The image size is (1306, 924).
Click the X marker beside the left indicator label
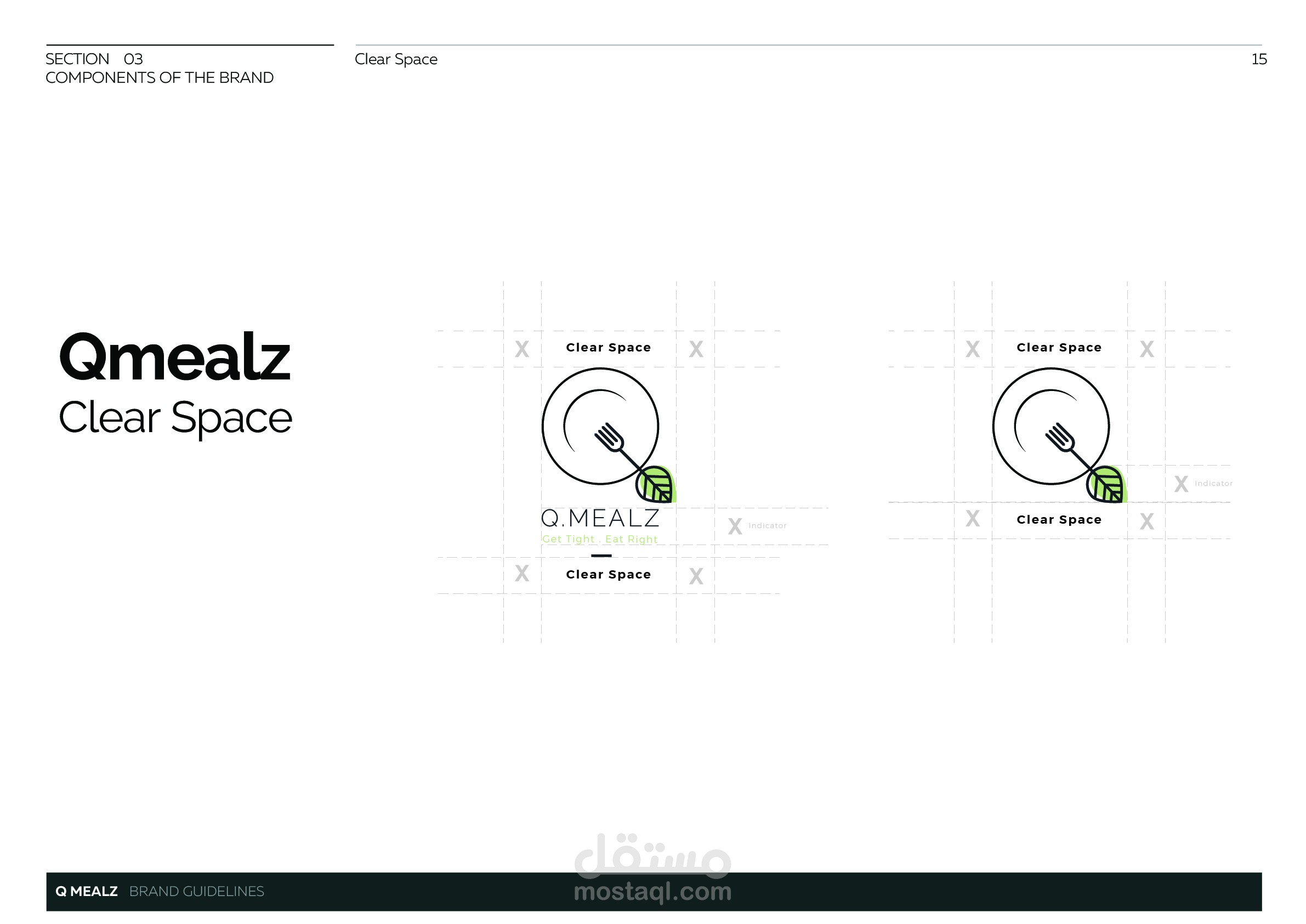pos(735,526)
